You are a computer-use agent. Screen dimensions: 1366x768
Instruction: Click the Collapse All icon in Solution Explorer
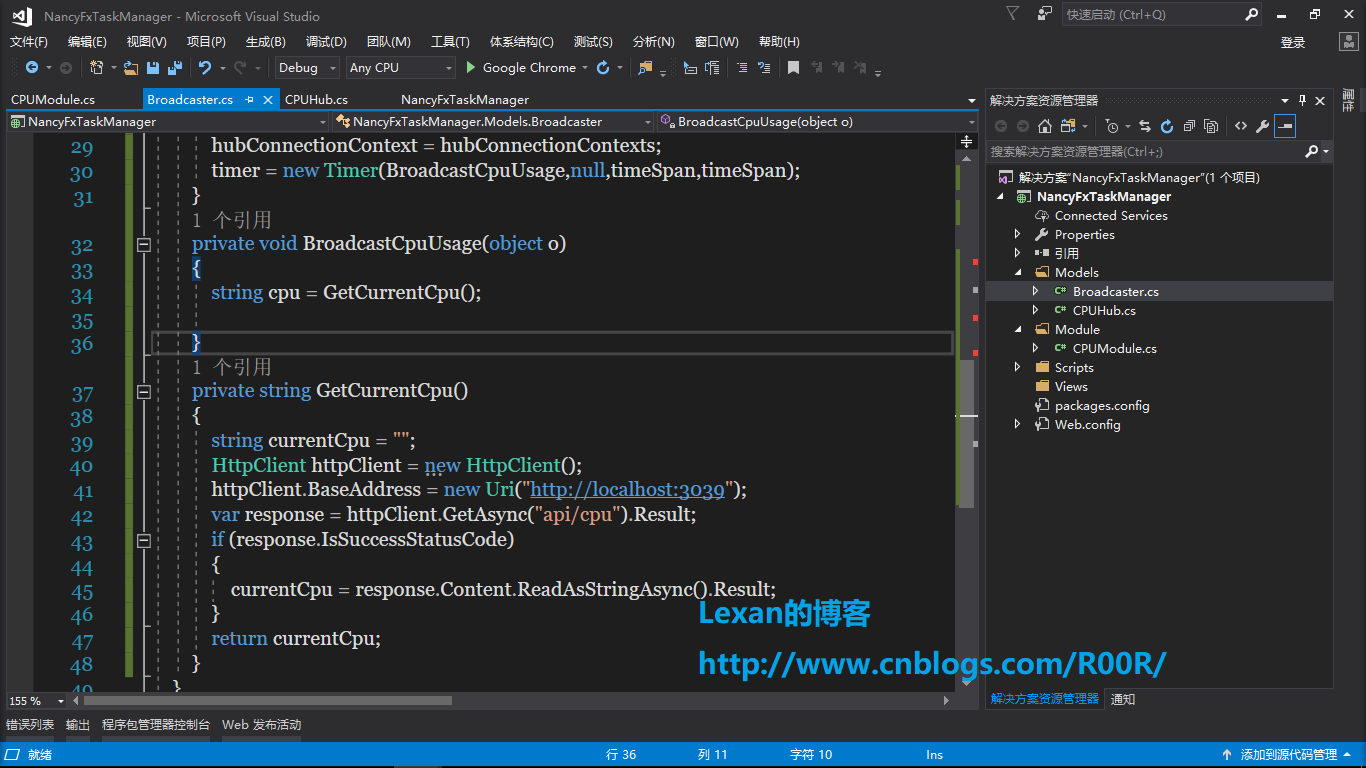[x=1189, y=126]
